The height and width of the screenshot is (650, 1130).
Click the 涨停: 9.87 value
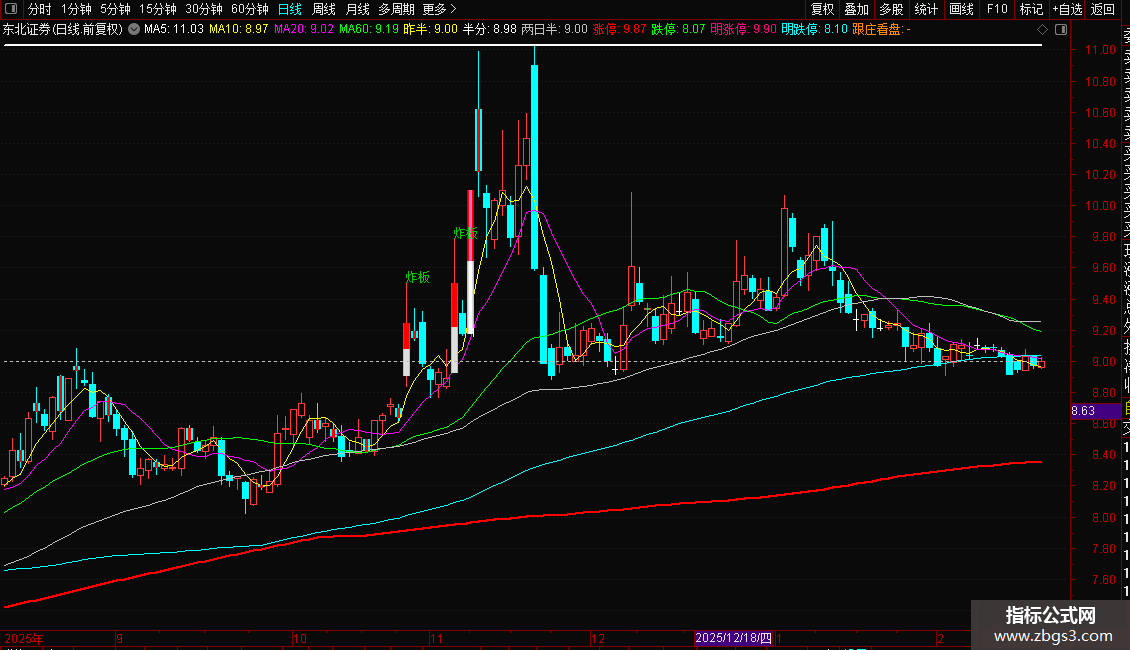619,30
